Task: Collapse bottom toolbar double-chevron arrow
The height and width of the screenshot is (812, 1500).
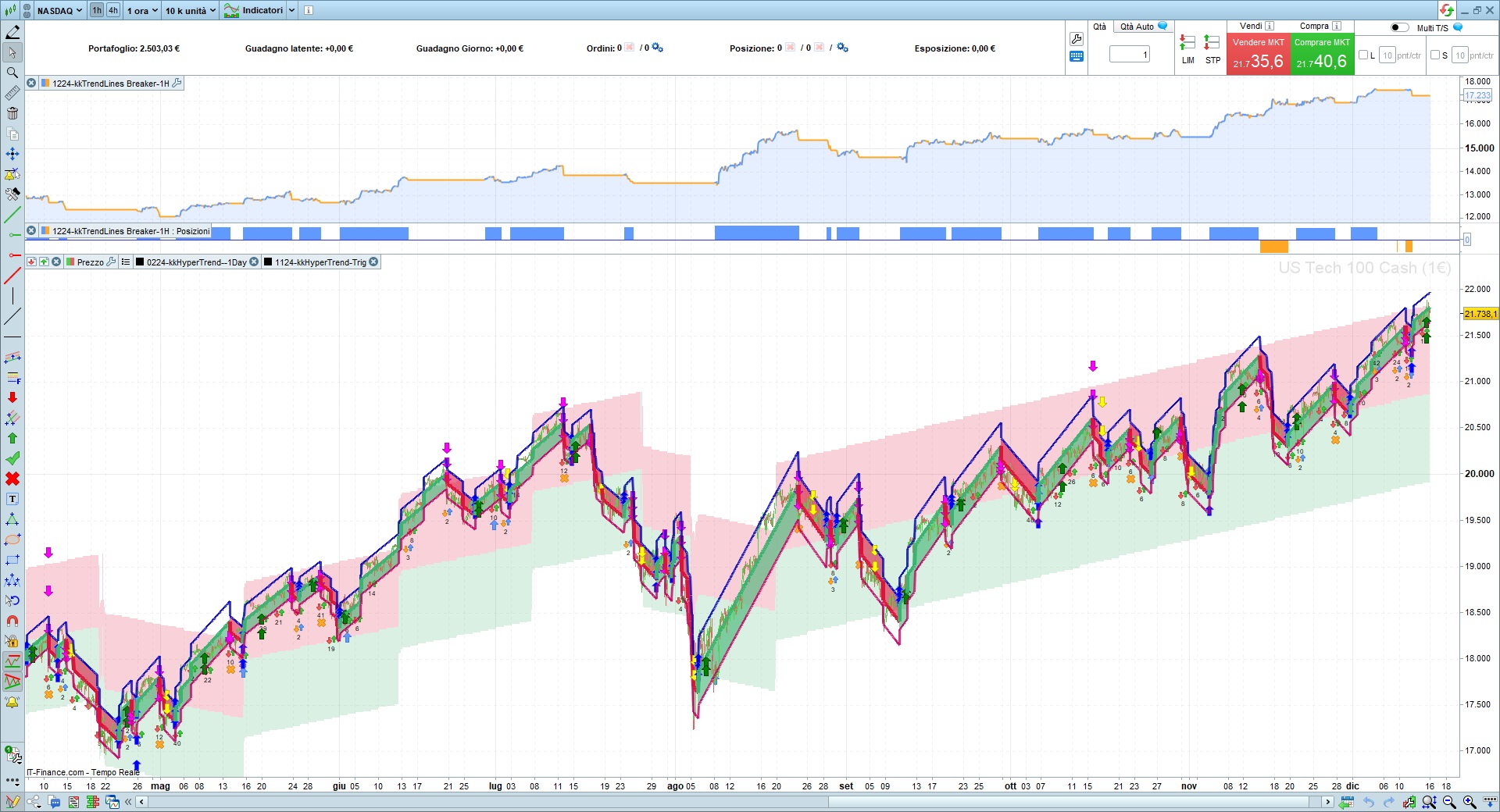Action: (x=128, y=802)
